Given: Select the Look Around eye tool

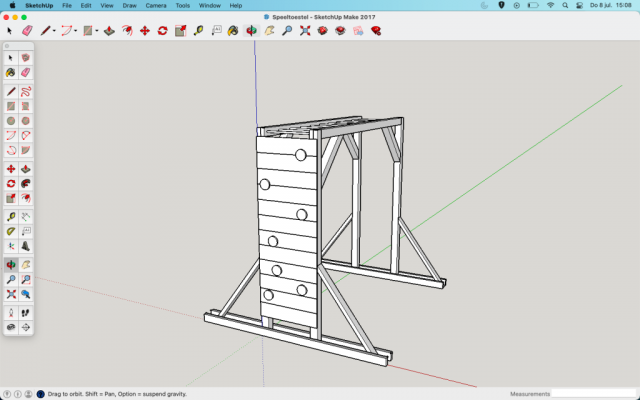Looking at the screenshot, I should pyautogui.click(x=11, y=327).
